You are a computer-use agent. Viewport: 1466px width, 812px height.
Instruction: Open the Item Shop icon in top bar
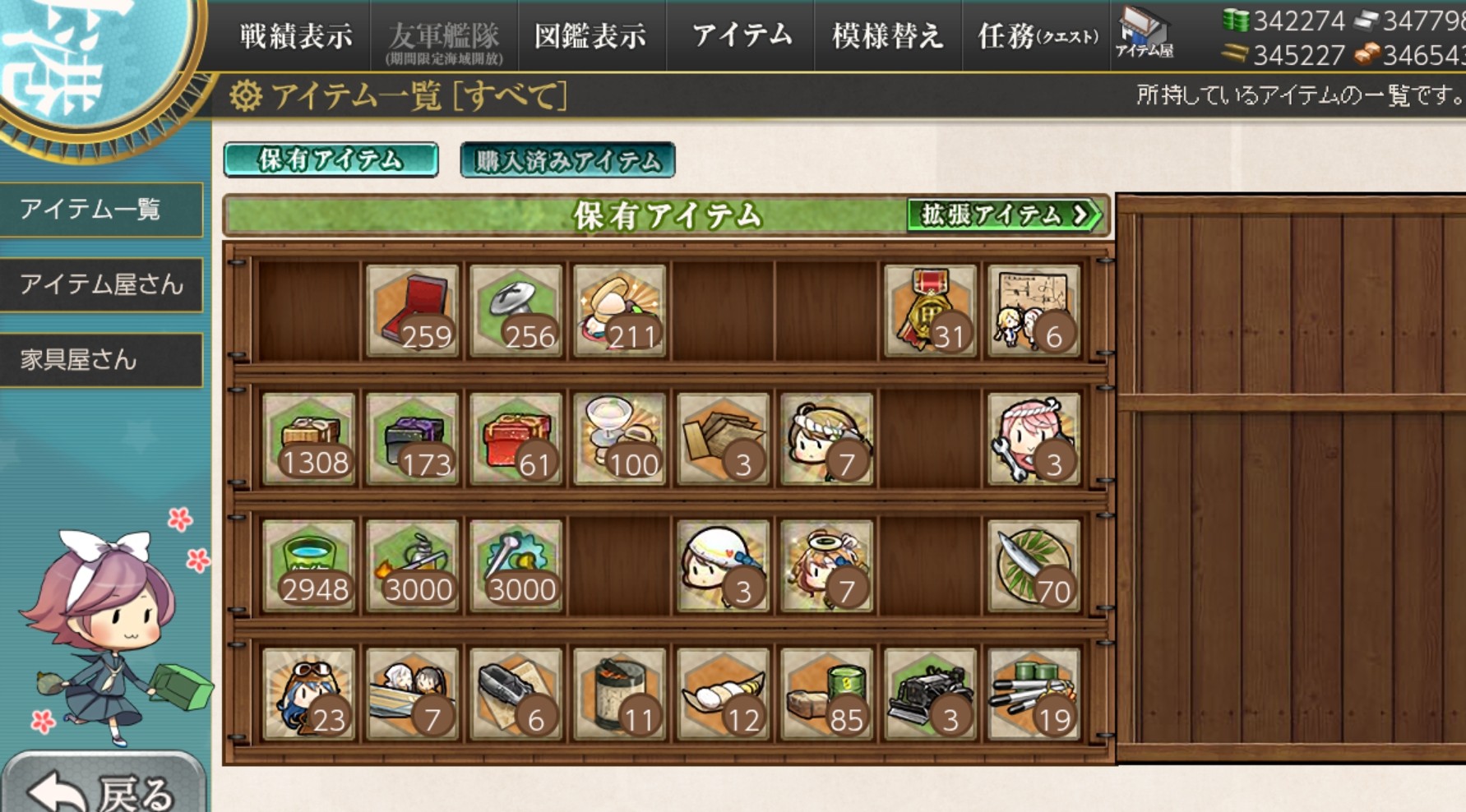coord(1144,34)
